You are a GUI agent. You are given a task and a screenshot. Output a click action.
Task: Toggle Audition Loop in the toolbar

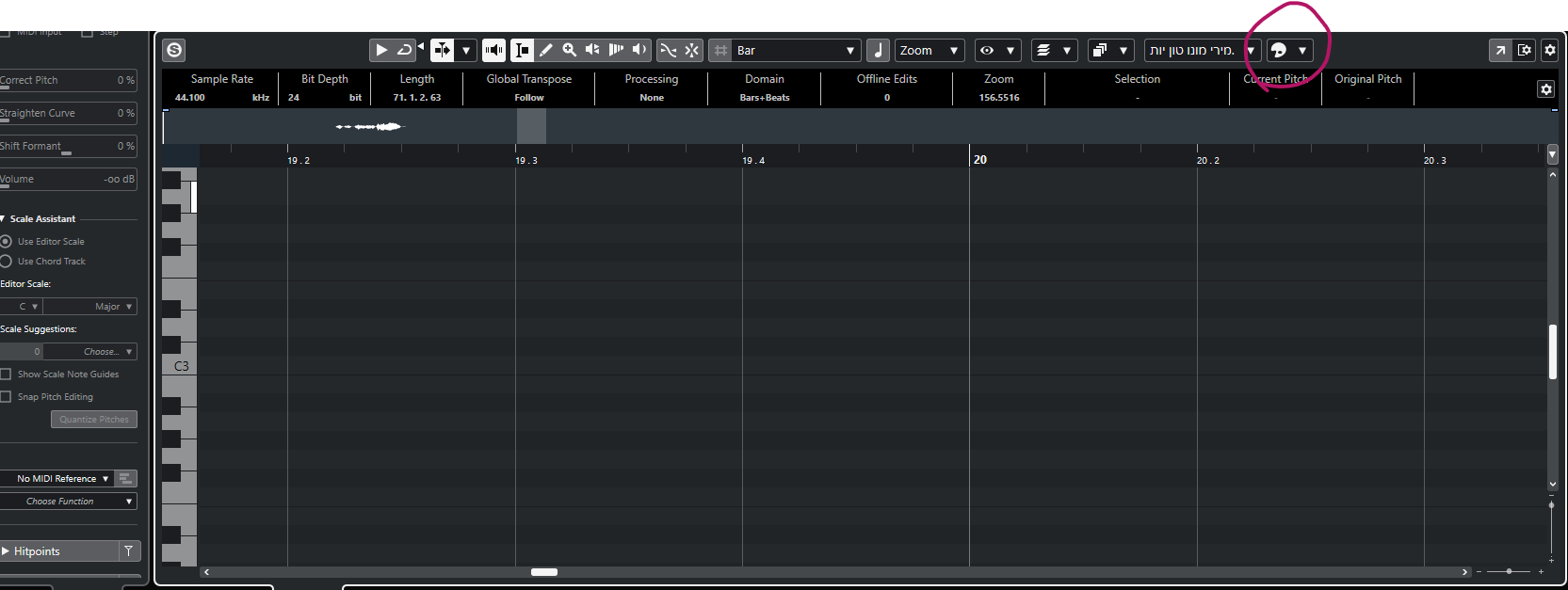point(405,50)
